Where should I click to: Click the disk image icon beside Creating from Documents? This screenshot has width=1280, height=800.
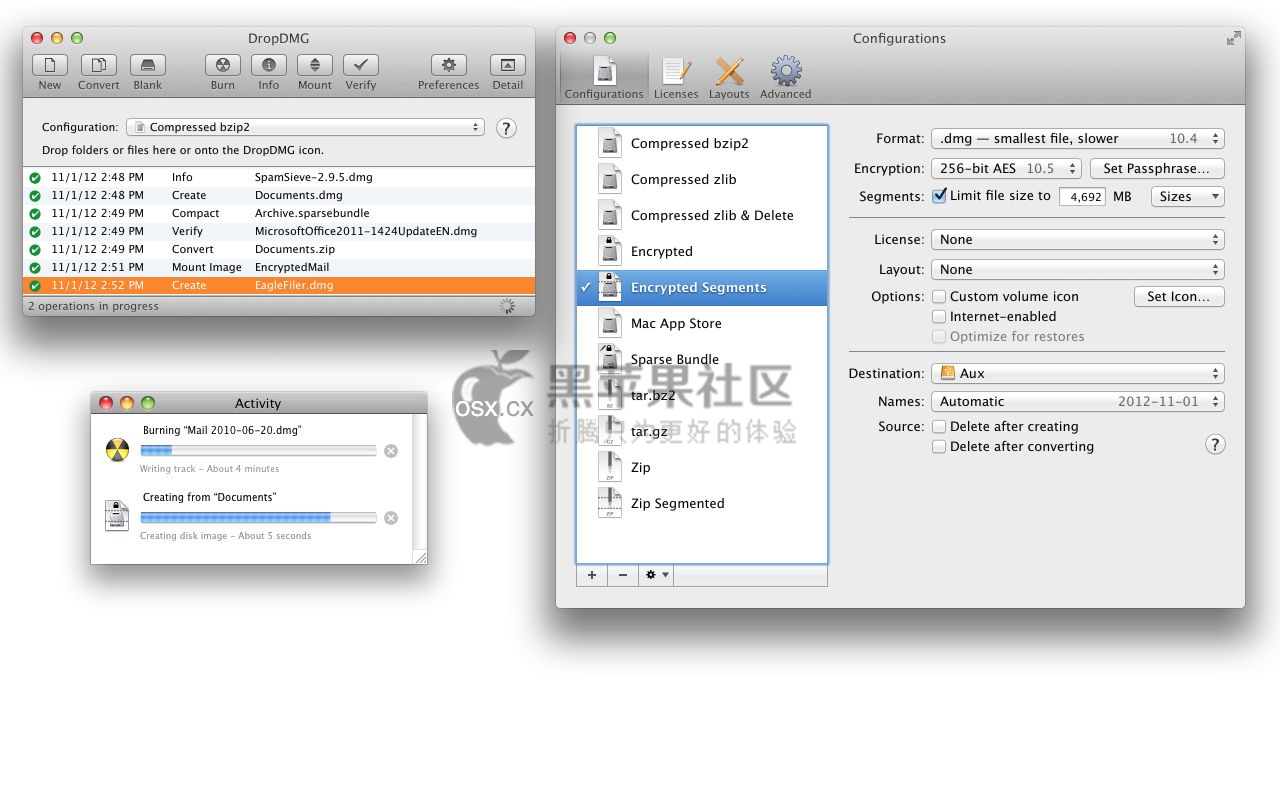(x=117, y=516)
